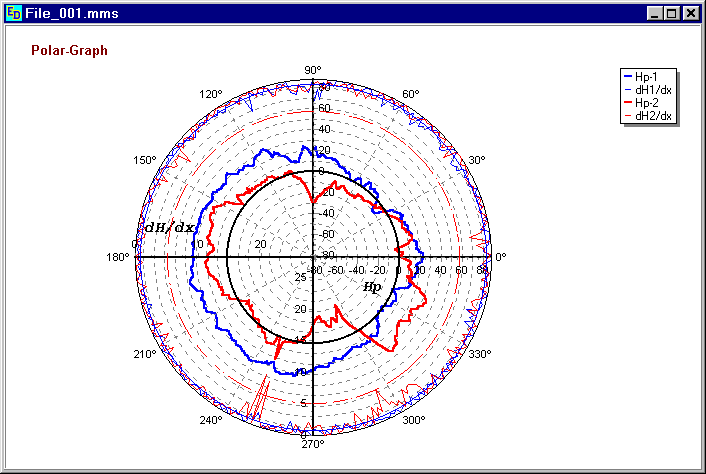
Task: Maximize the File_001.mms window
Action: tap(670, 13)
